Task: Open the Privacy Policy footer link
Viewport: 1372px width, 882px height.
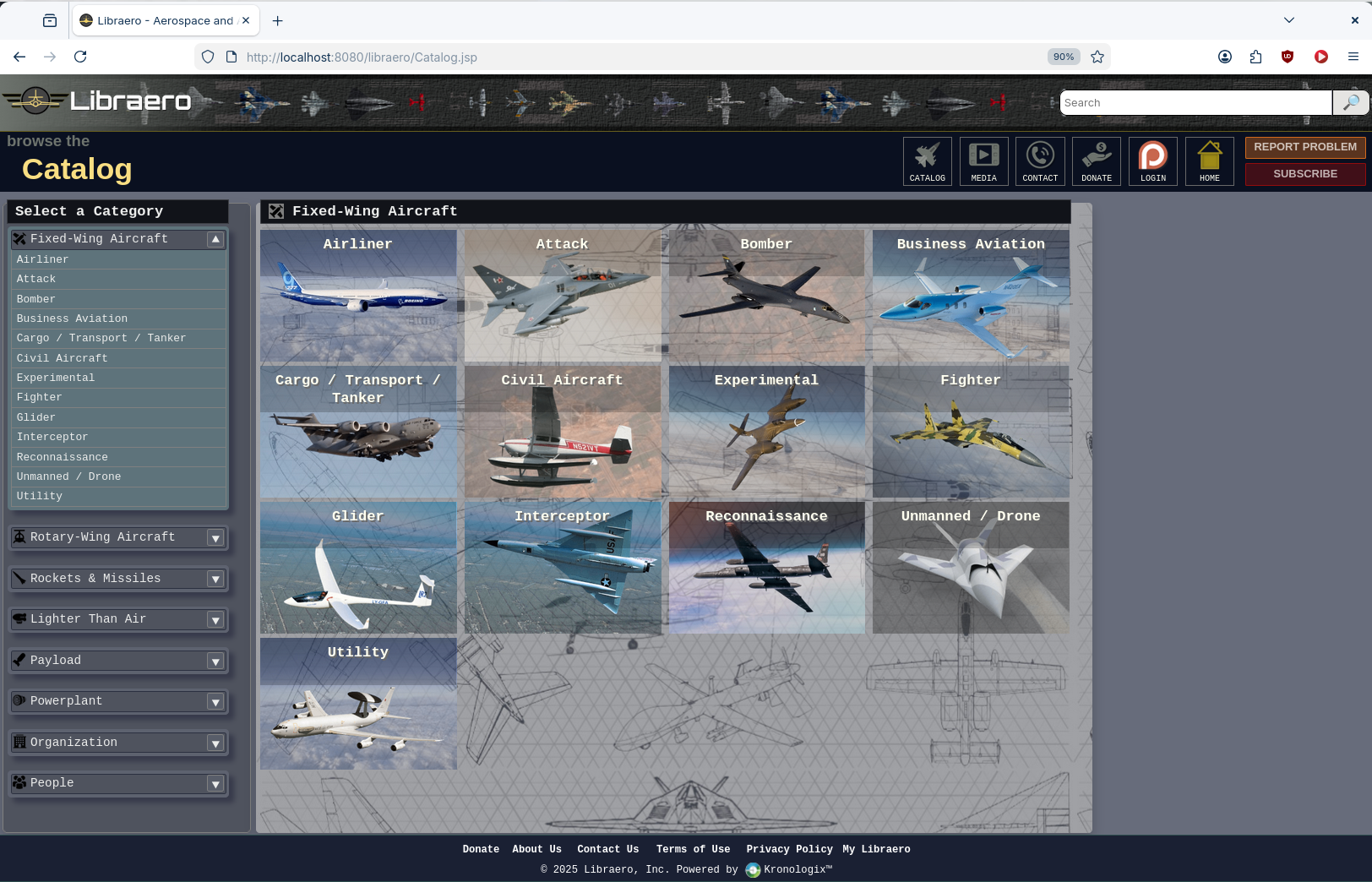Action: (789, 849)
